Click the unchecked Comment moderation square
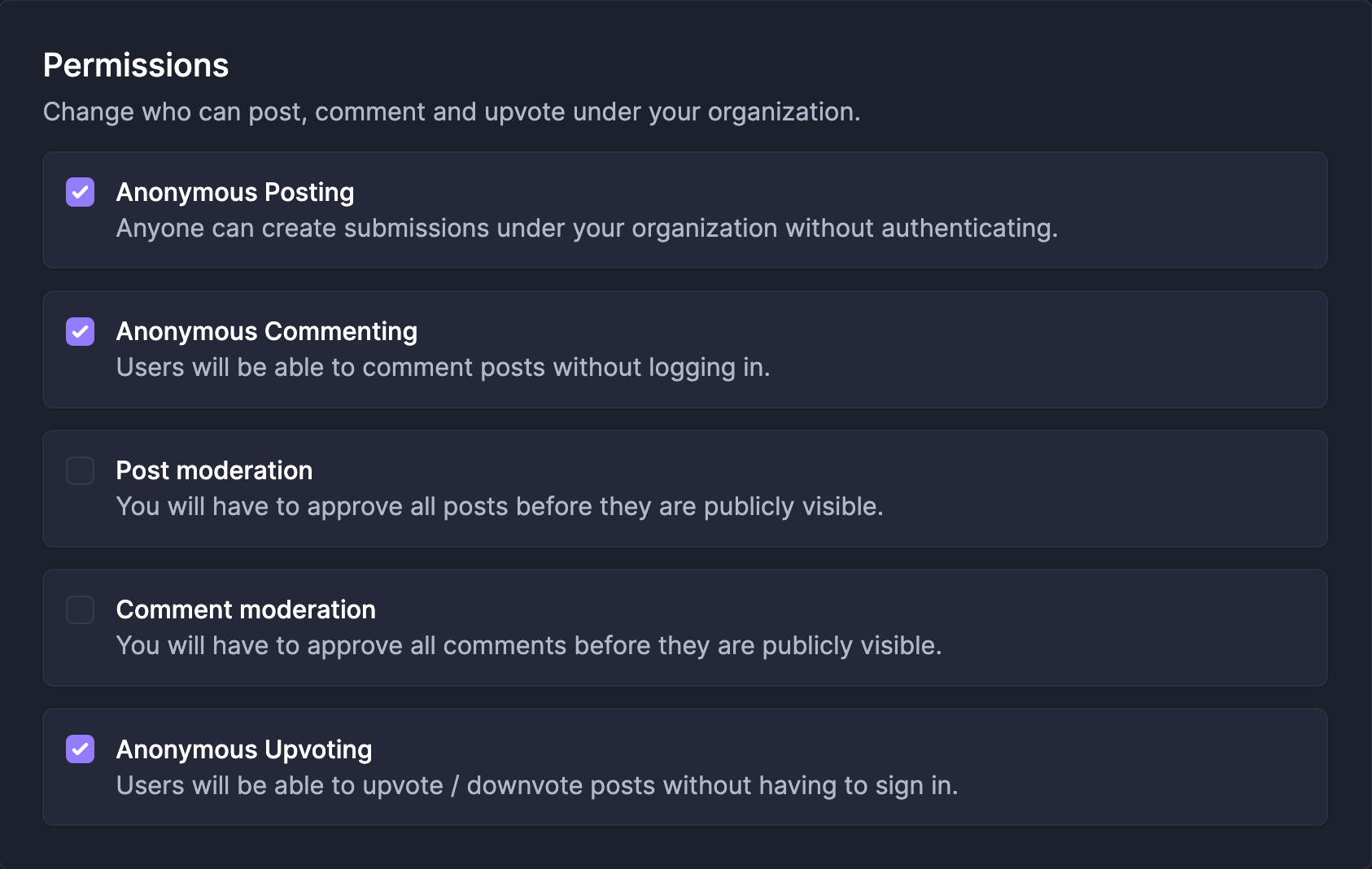This screenshot has height=869, width=1372. pyautogui.click(x=79, y=609)
